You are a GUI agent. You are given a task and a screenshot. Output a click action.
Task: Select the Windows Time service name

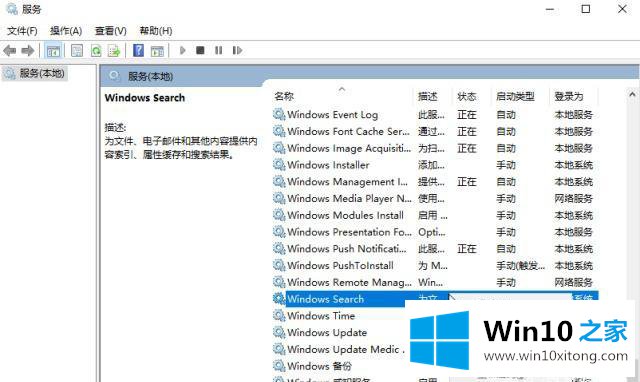coord(321,315)
